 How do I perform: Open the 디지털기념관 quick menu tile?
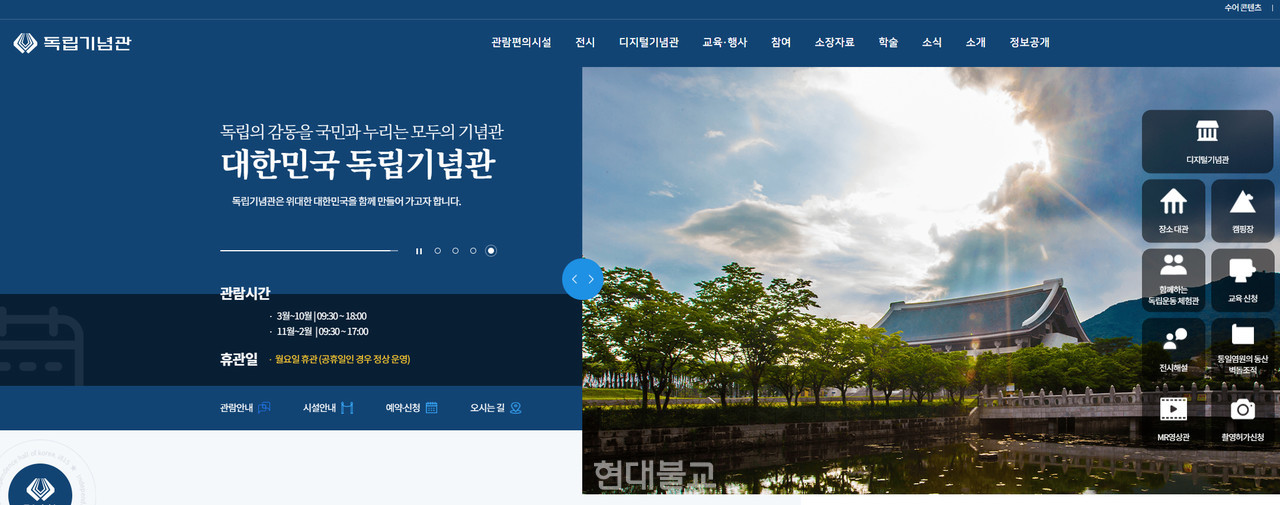[x=1207, y=141]
